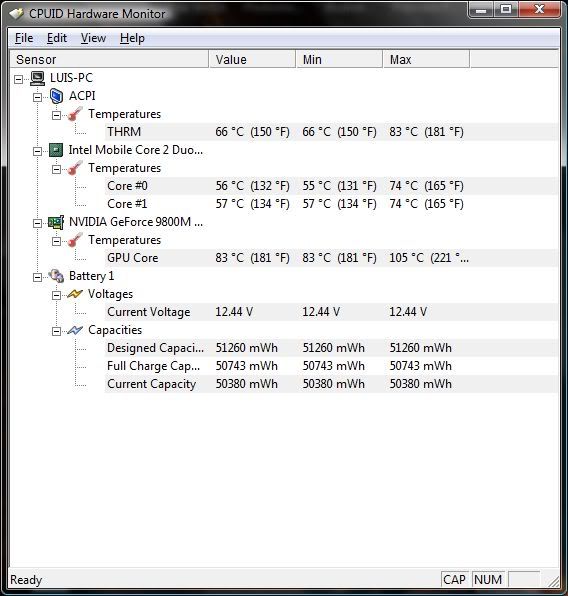Select the GPU Core row
568x596 pixels.
pos(331,258)
